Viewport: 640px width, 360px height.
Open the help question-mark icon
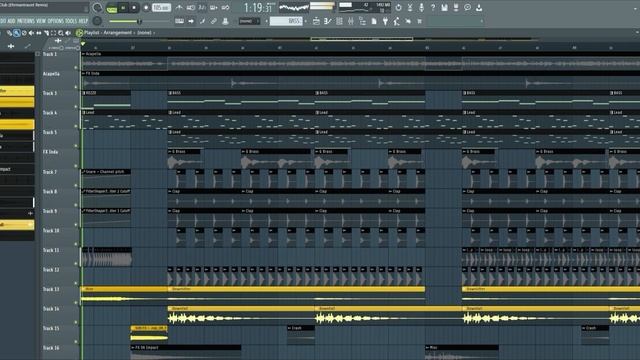click(433, 8)
